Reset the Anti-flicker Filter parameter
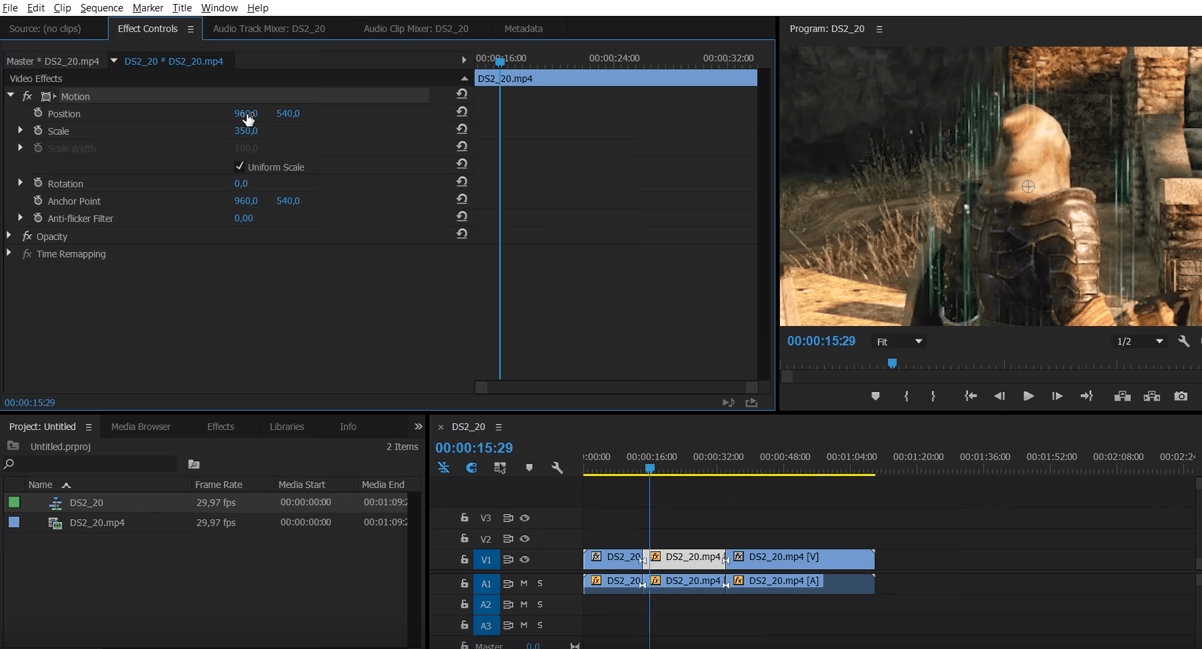Viewport: 1202px width, 649px height. (x=462, y=216)
